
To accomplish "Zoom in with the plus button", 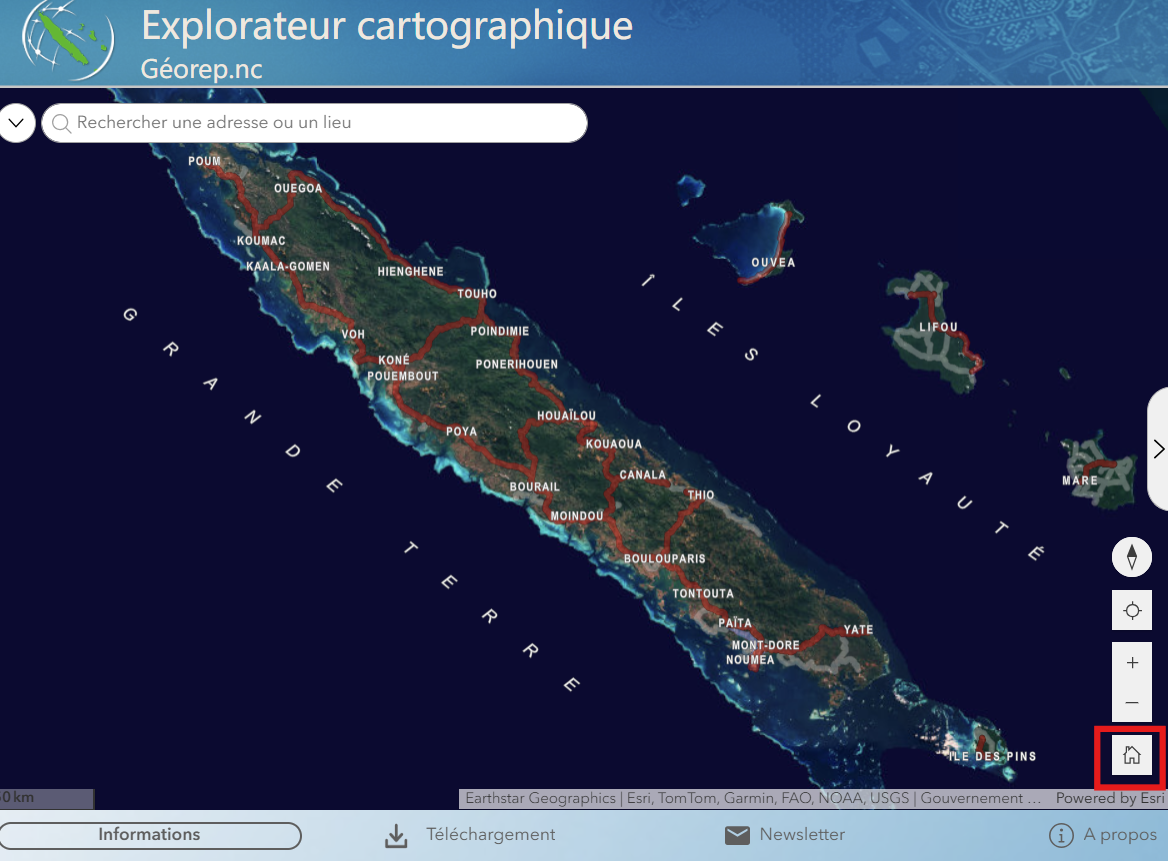I will coord(1132,662).
